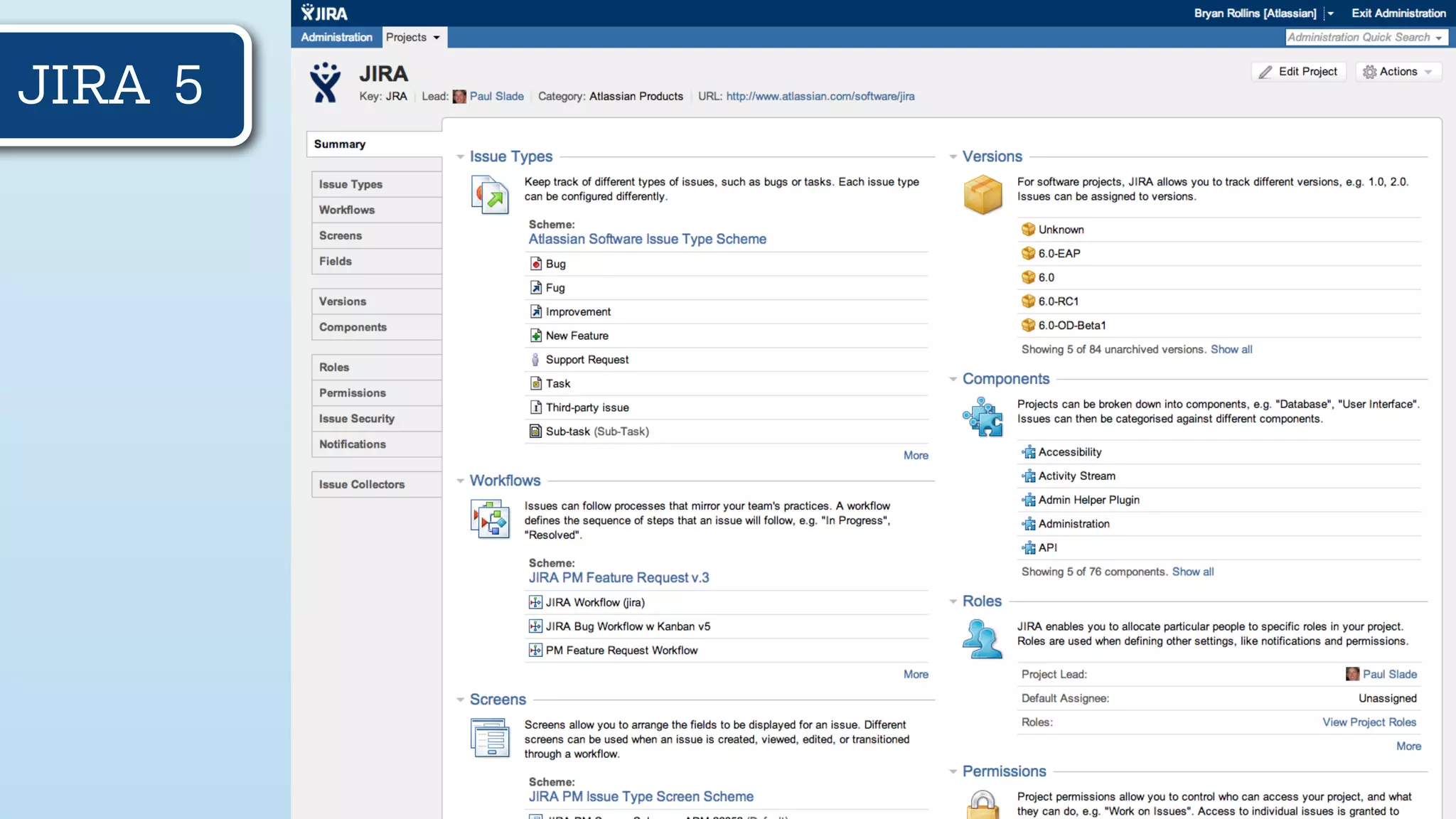This screenshot has height=819, width=1456.
Task: Click the API component puzzle icon
Action: pos(1028,548)
